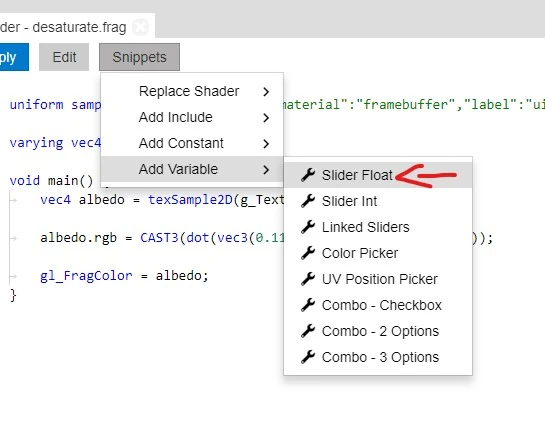Click the vec4 albedo code line
Screen dimensions: 545x433
pyautogui.click(x=162, y=200)
